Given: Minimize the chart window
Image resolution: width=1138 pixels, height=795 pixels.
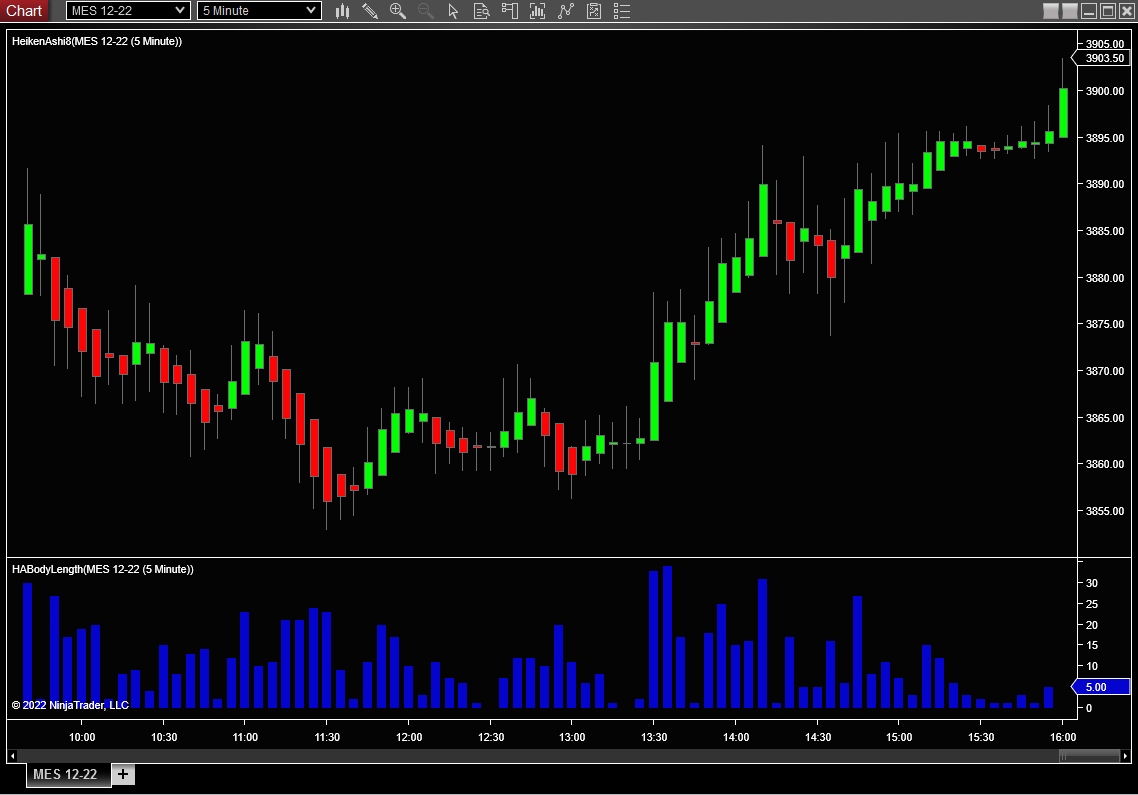Looking at the screenshot, I should [x=1089, y=11].
